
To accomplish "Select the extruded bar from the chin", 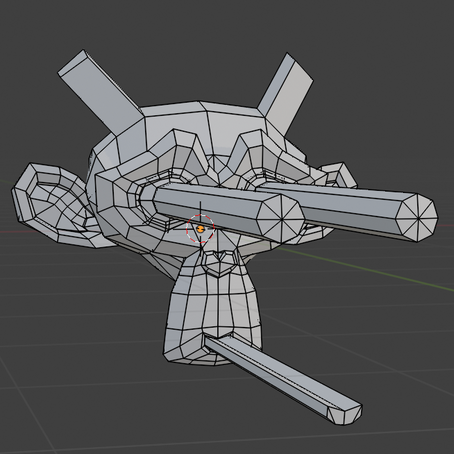I will click(x=283, y=380).
